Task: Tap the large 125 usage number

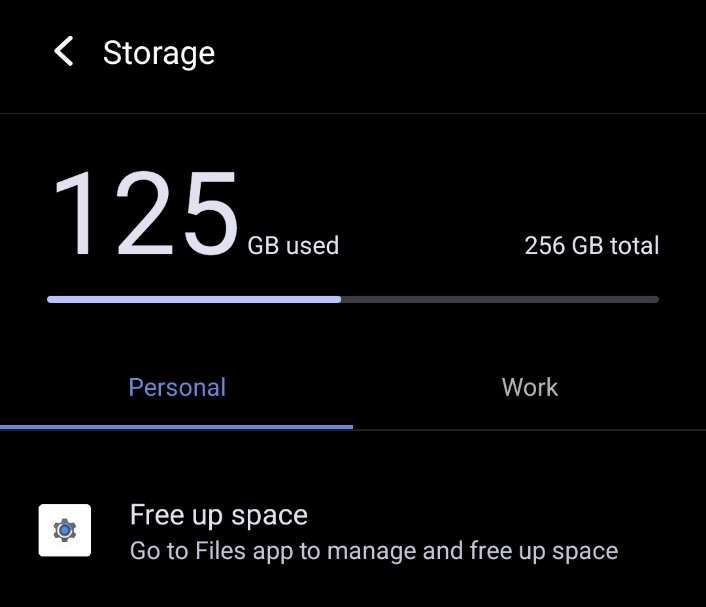Action: [145, 215]
